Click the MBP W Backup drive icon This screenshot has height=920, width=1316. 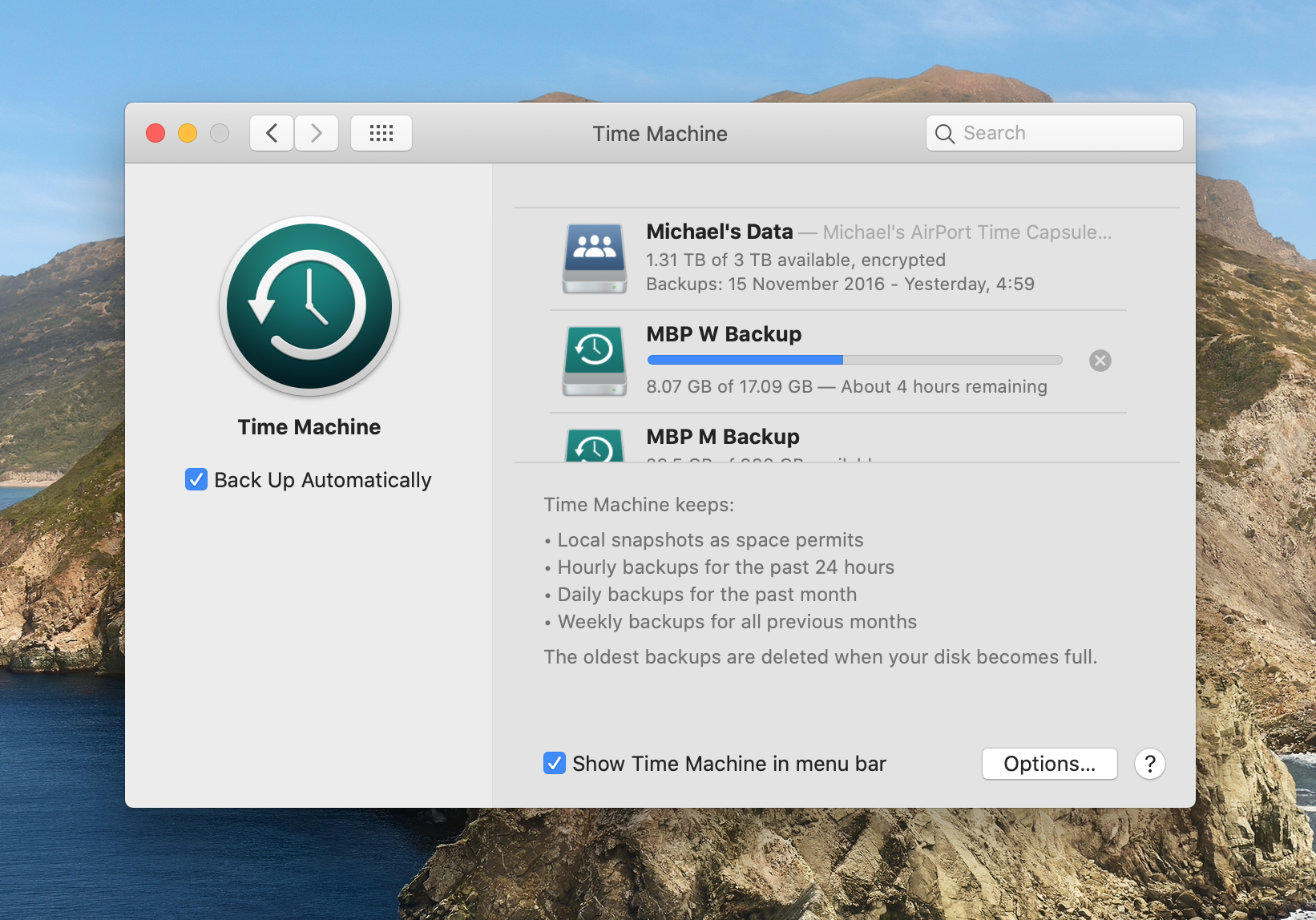pyautogui.click(x=594, y=360)
